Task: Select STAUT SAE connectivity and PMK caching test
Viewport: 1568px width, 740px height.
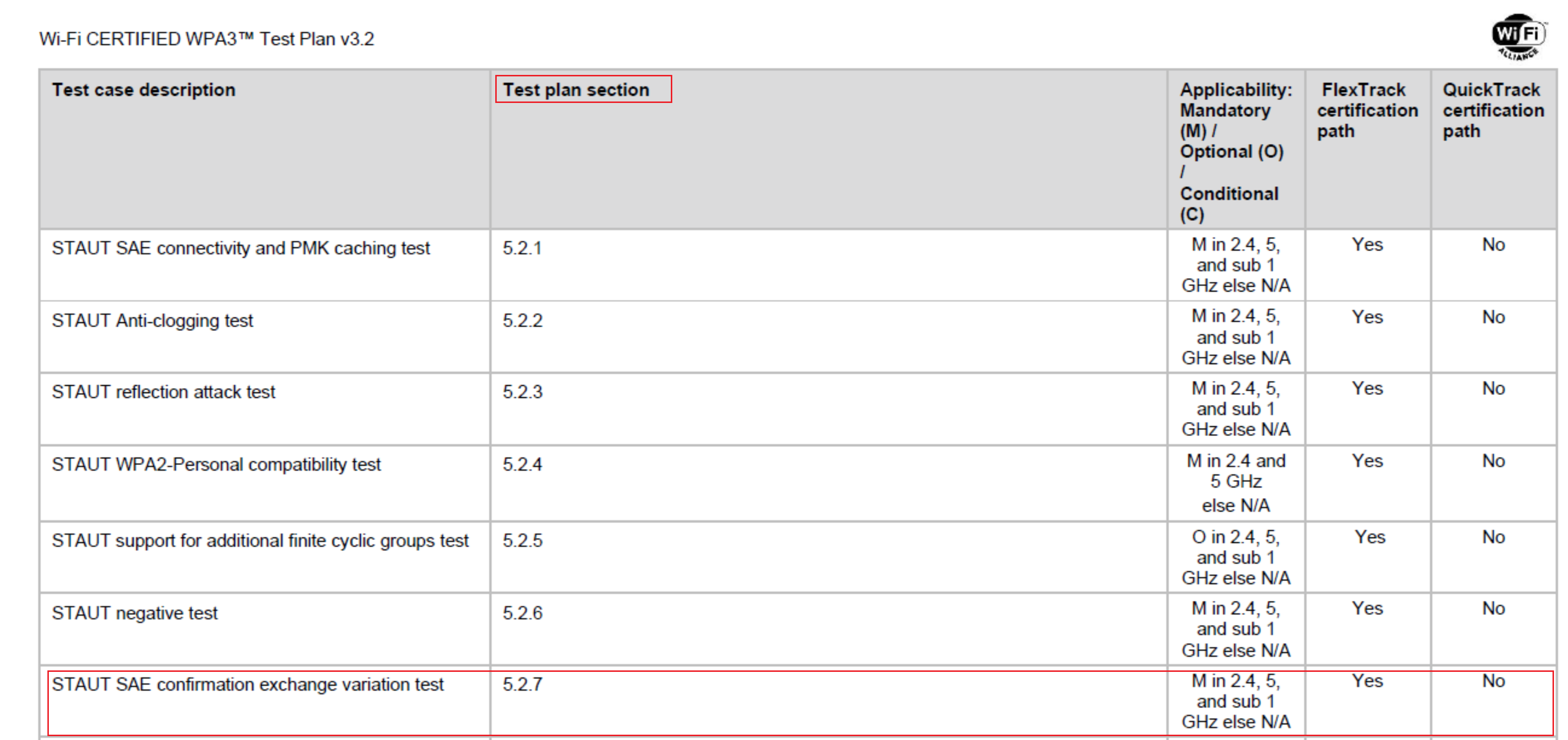Action: pyautogui.click(x=240, y=248)
